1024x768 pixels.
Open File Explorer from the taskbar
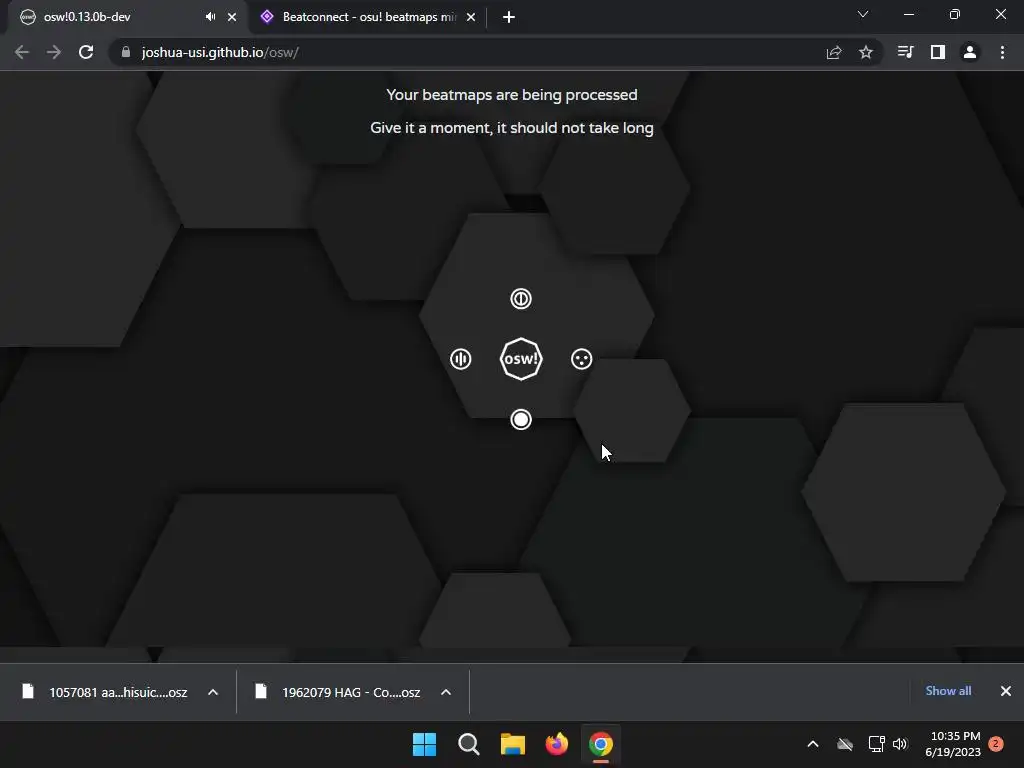[x=513, y=744]
